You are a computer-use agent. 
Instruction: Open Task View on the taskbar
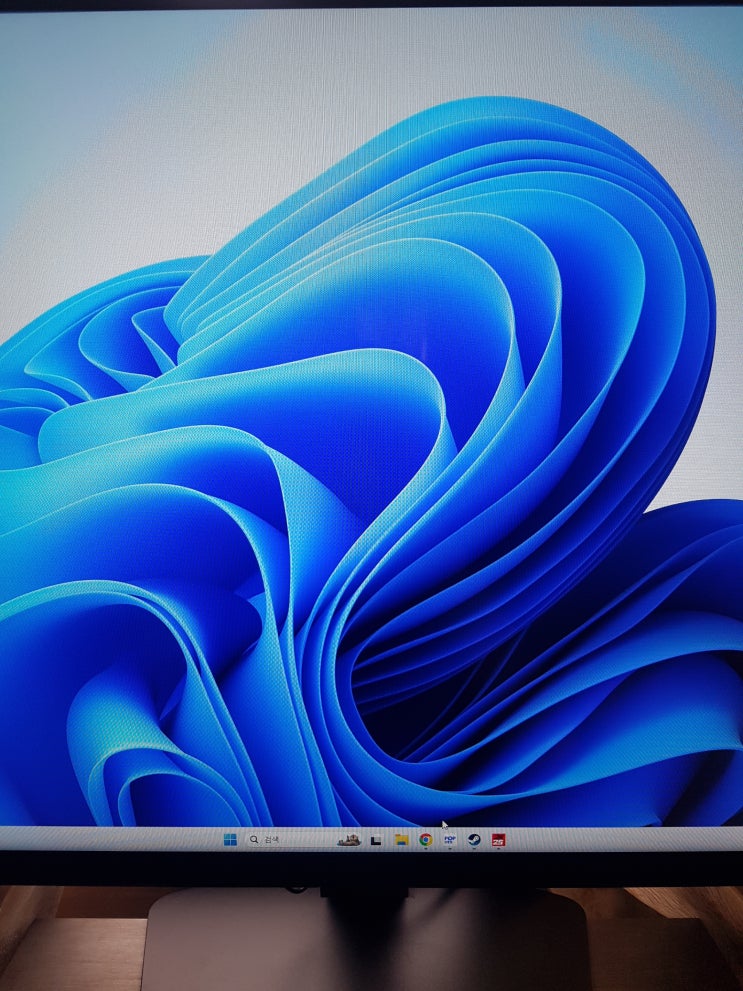(376, 840)
